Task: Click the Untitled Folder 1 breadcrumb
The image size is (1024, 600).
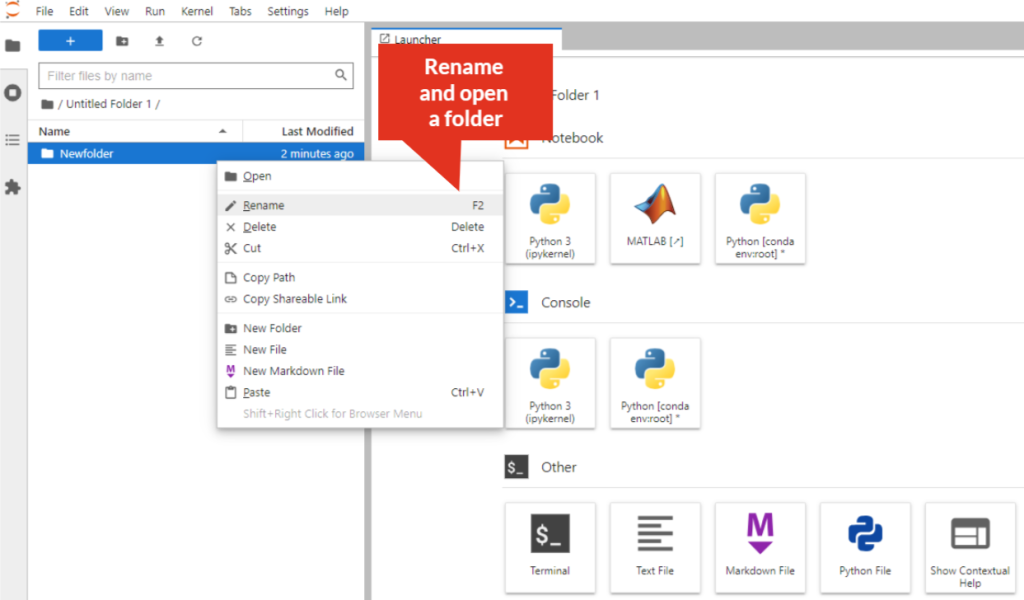Action: point(108,104)
